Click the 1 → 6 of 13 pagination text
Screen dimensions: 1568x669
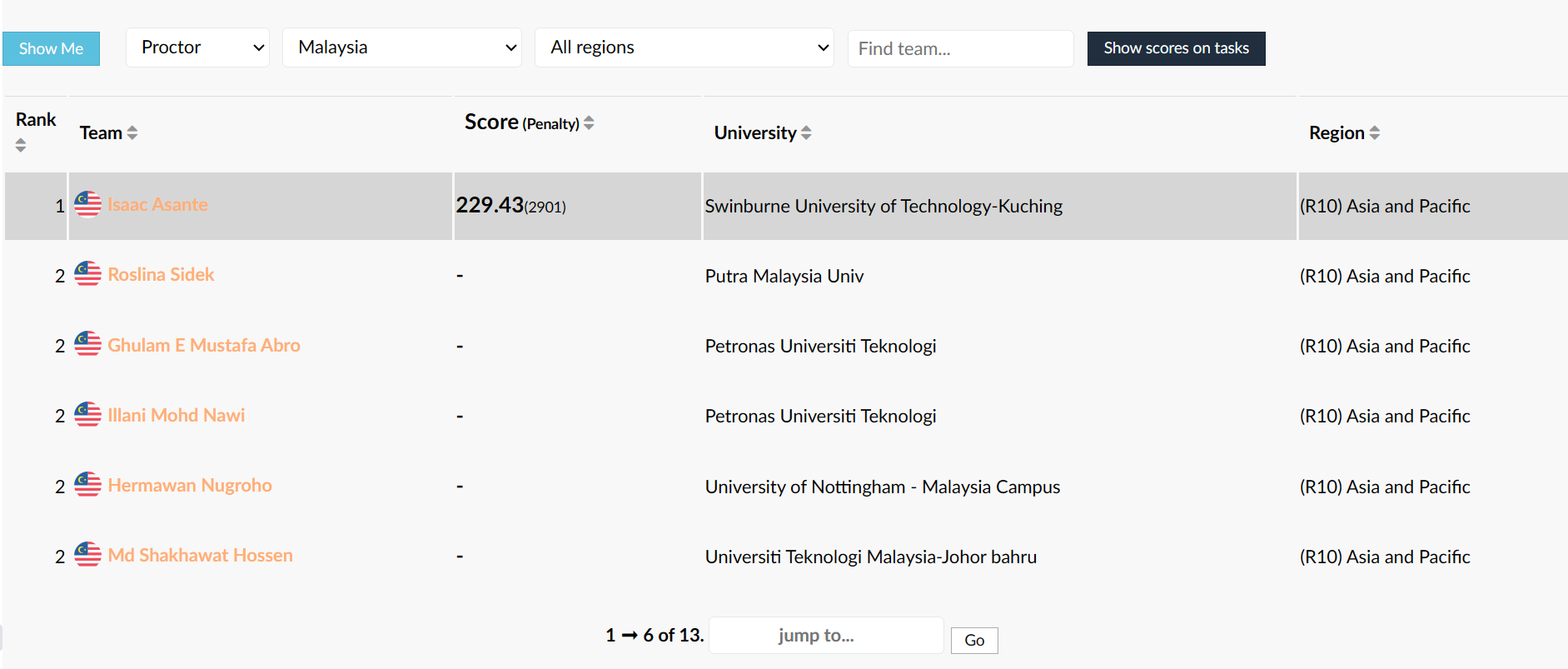655,635
